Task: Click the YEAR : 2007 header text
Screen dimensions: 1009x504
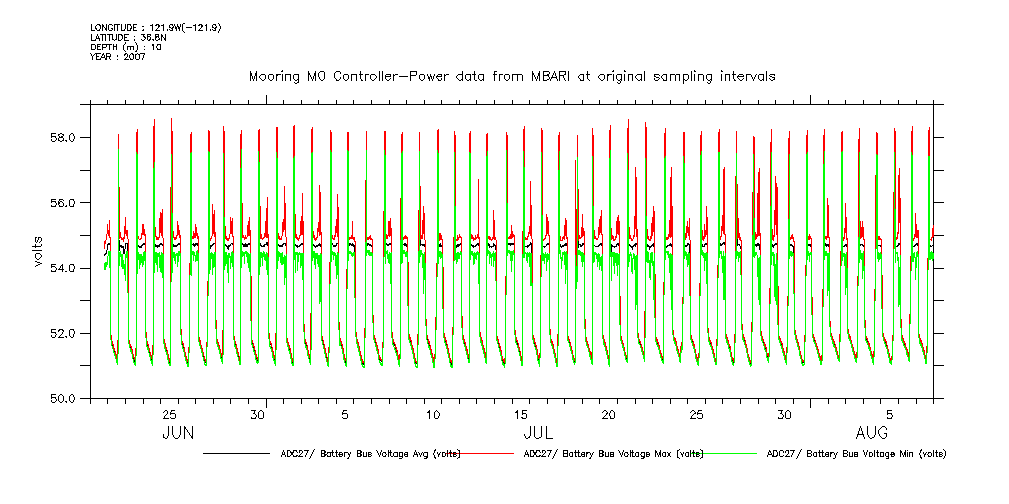Action: click(118, 57)
